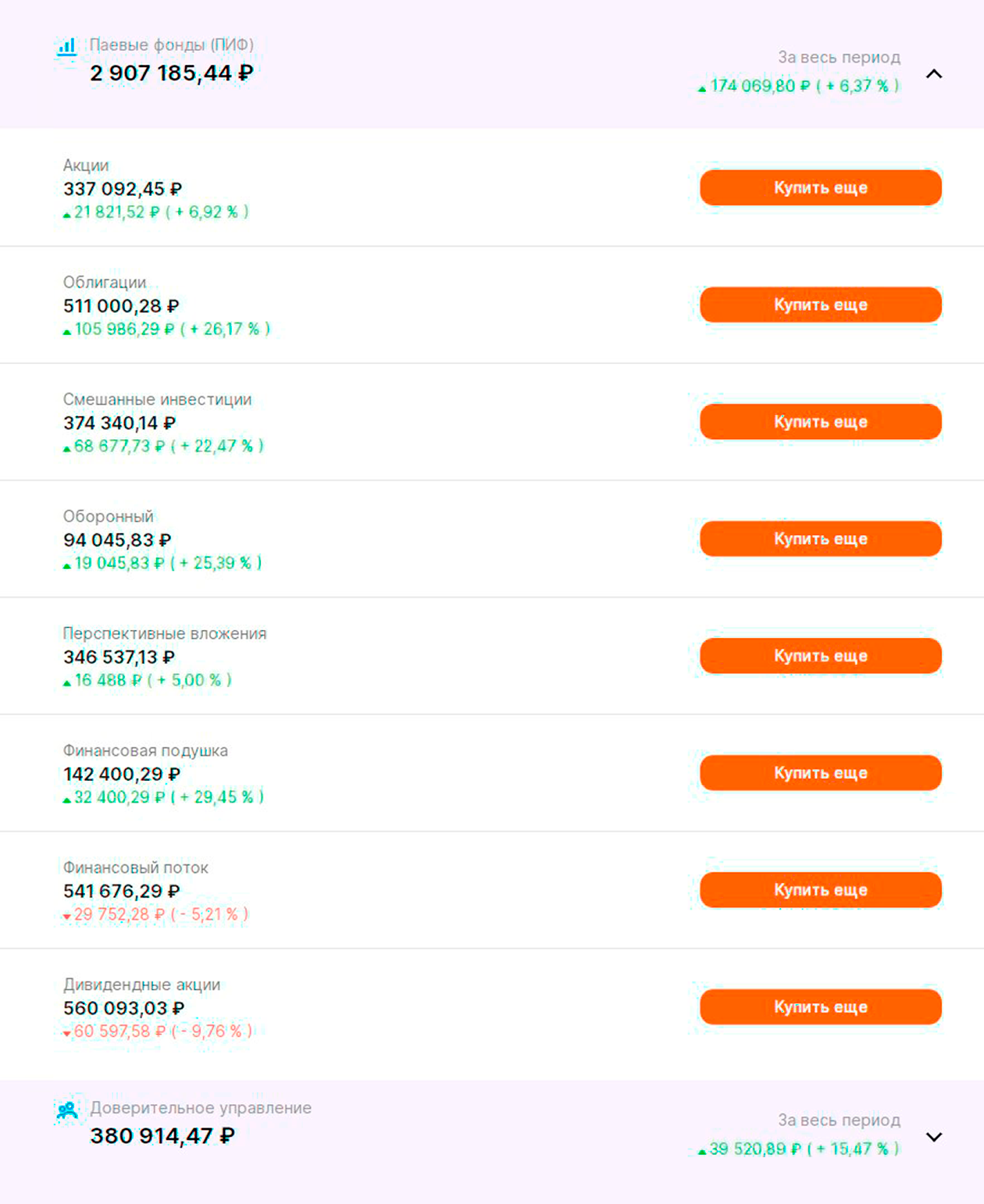The width and height of the screenshot is (984, 1204).
Task: Click the green up arrow by 174 069,80 ₽
Action: [702, 89]
